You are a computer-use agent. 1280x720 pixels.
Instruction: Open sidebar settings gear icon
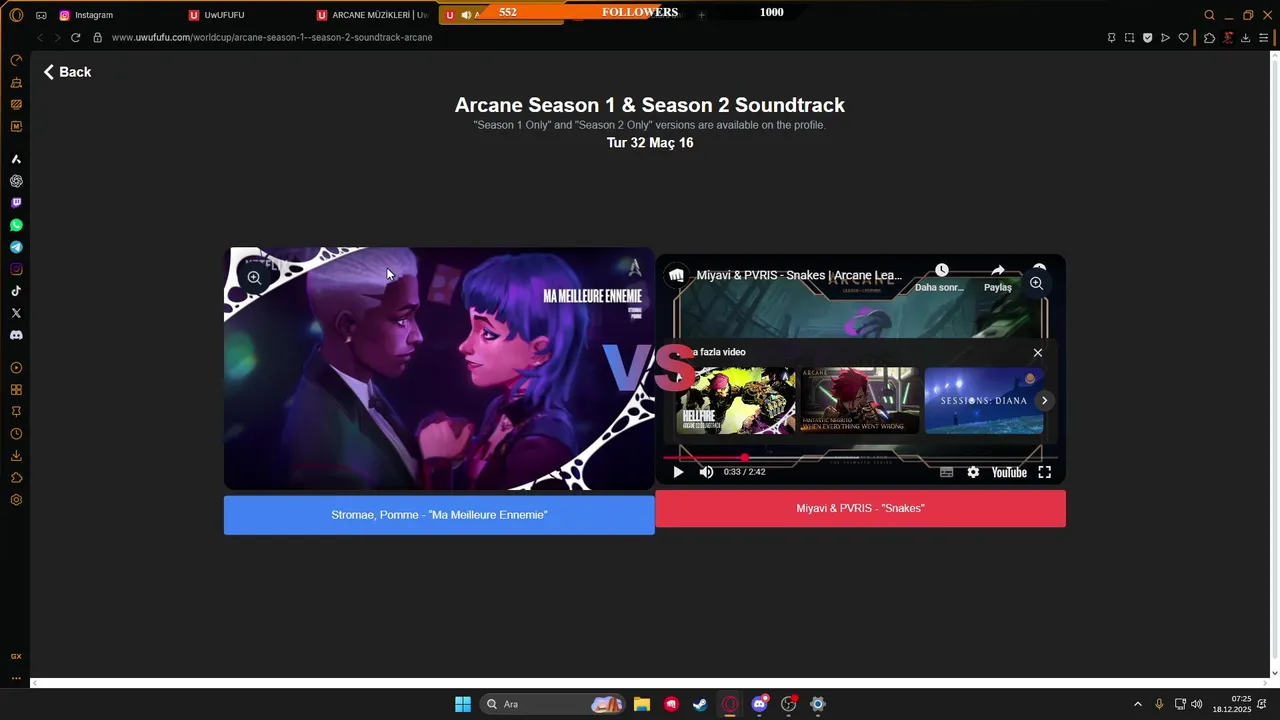coord(16,500)
